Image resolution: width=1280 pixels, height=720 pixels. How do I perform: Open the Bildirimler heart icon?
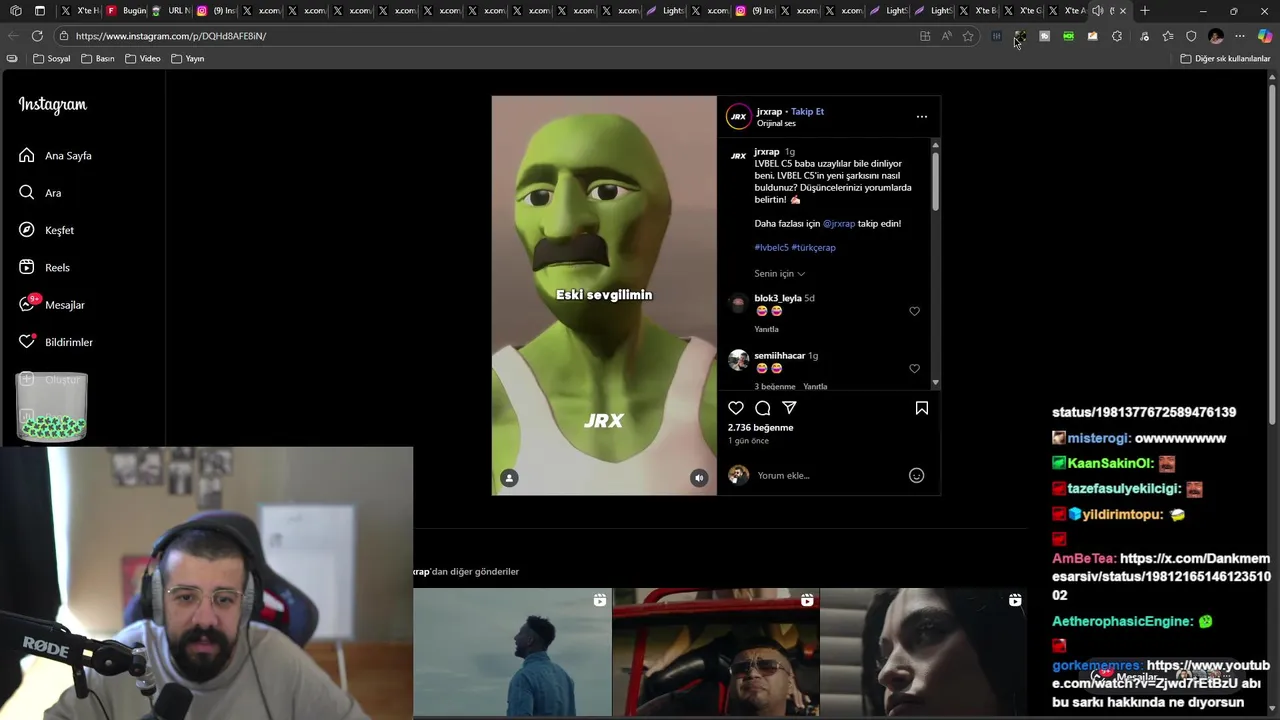click(x=27, y=342)
